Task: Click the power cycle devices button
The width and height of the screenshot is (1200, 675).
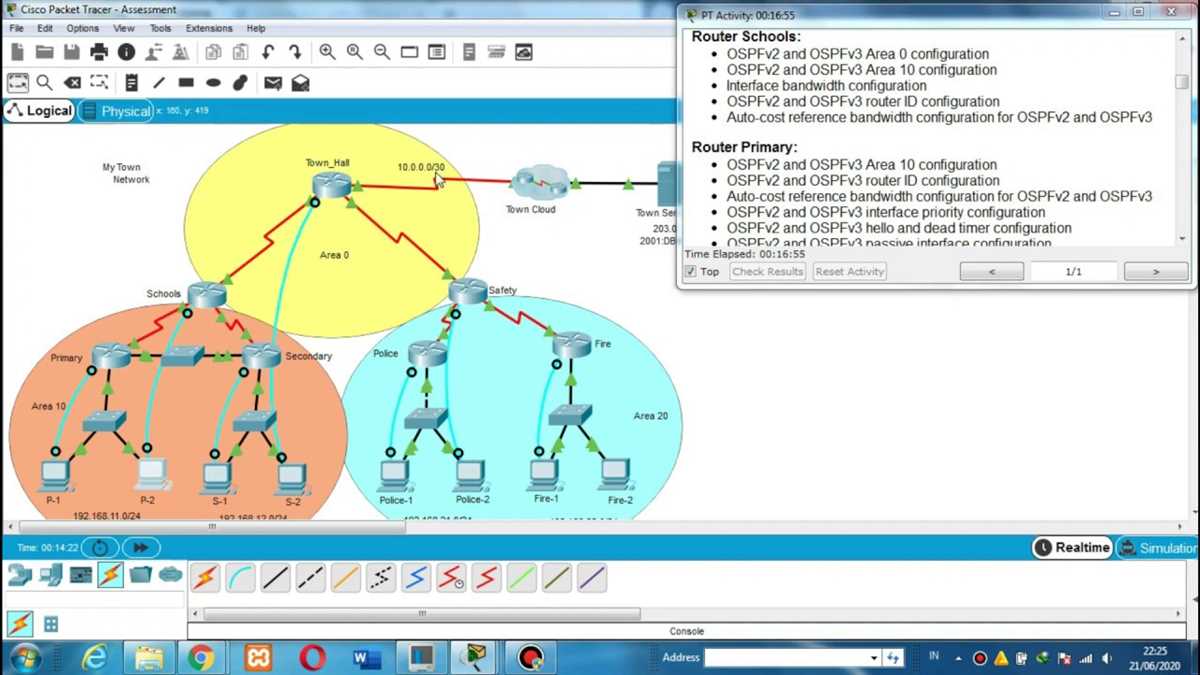Action: (100, 548)
